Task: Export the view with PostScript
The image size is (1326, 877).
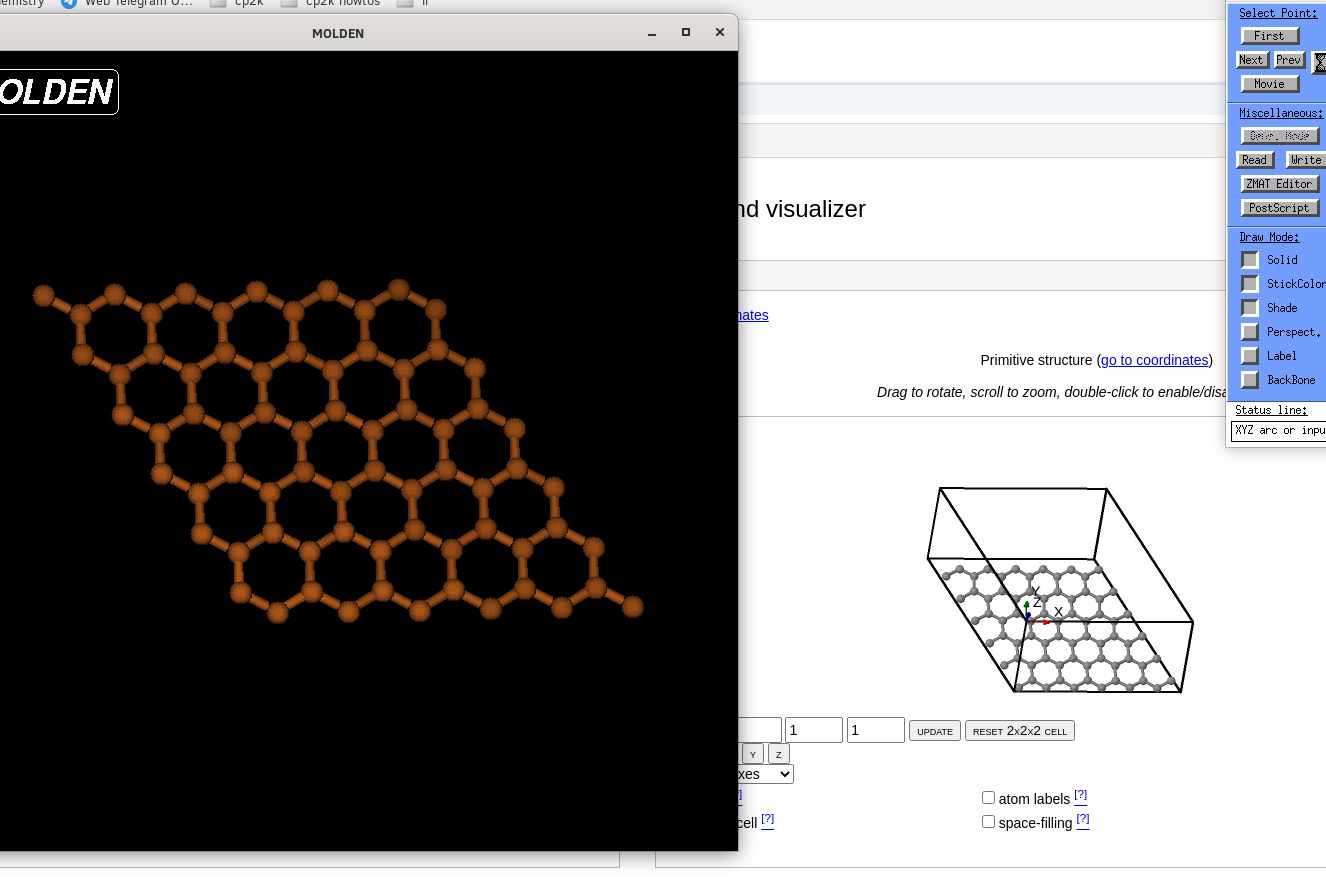Action: pyautogui.click(x=1279, y=207)
